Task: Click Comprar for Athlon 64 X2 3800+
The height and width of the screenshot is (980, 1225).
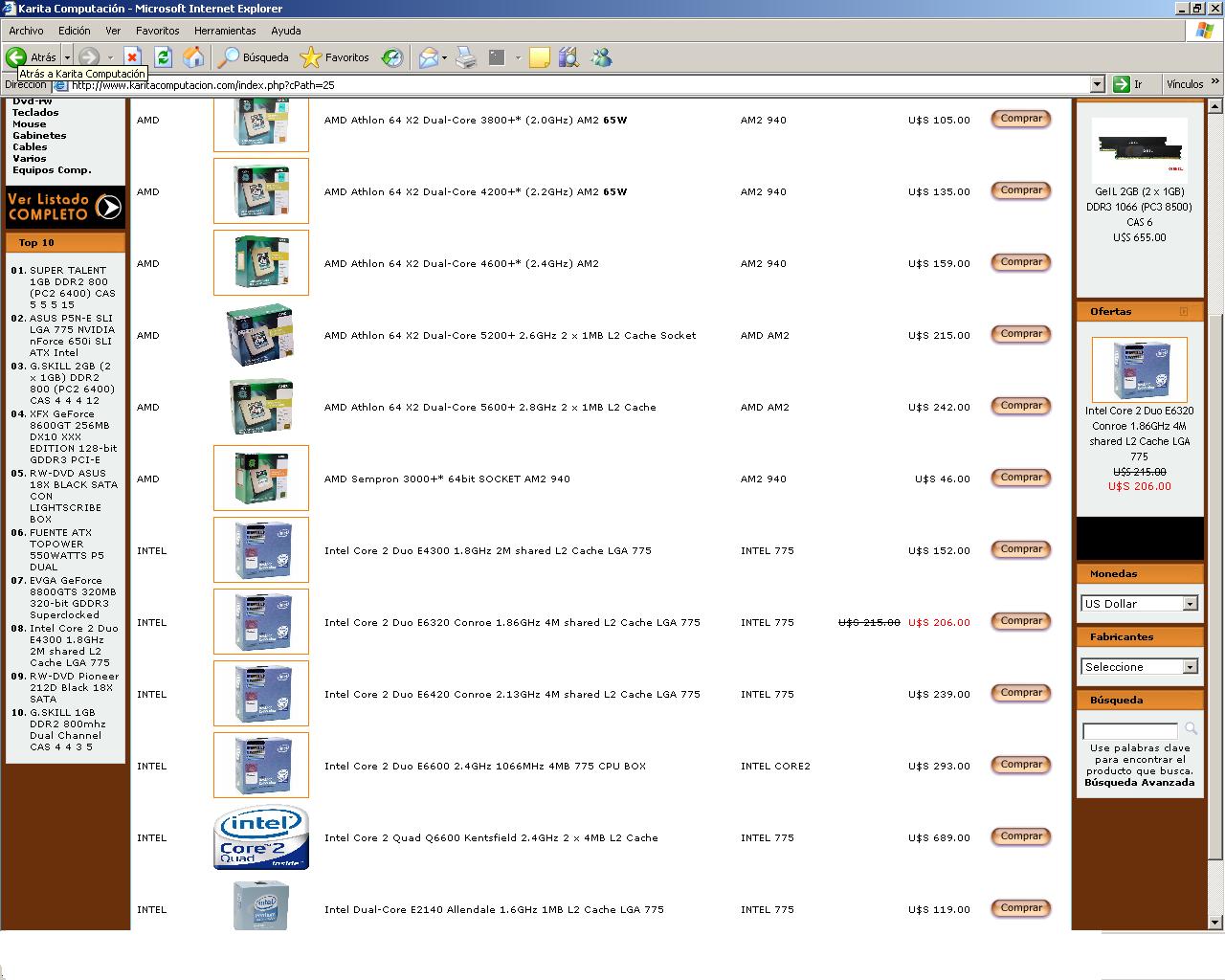Action: (1021, 119)
